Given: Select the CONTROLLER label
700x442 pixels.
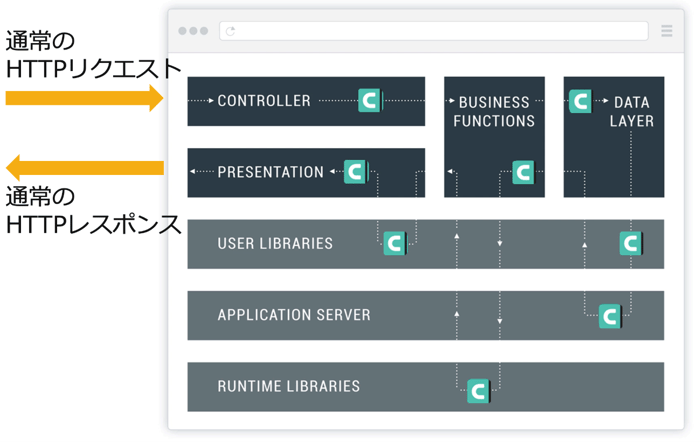Looking at the screenshot, I should pos(264,101).
